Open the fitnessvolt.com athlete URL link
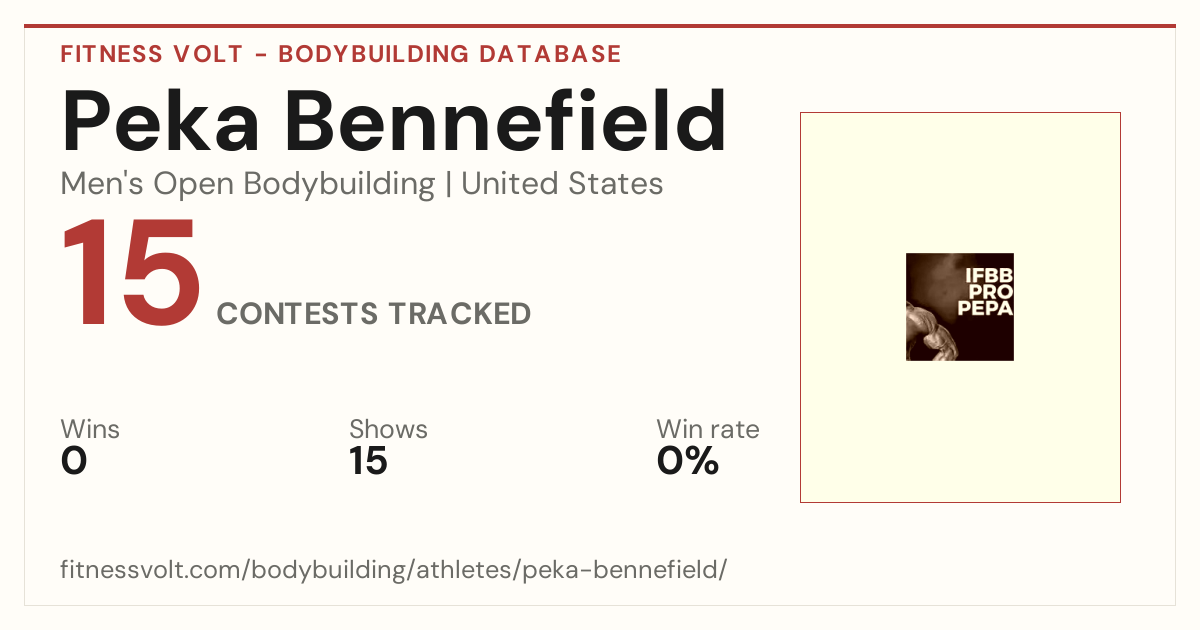 (393, 570)
